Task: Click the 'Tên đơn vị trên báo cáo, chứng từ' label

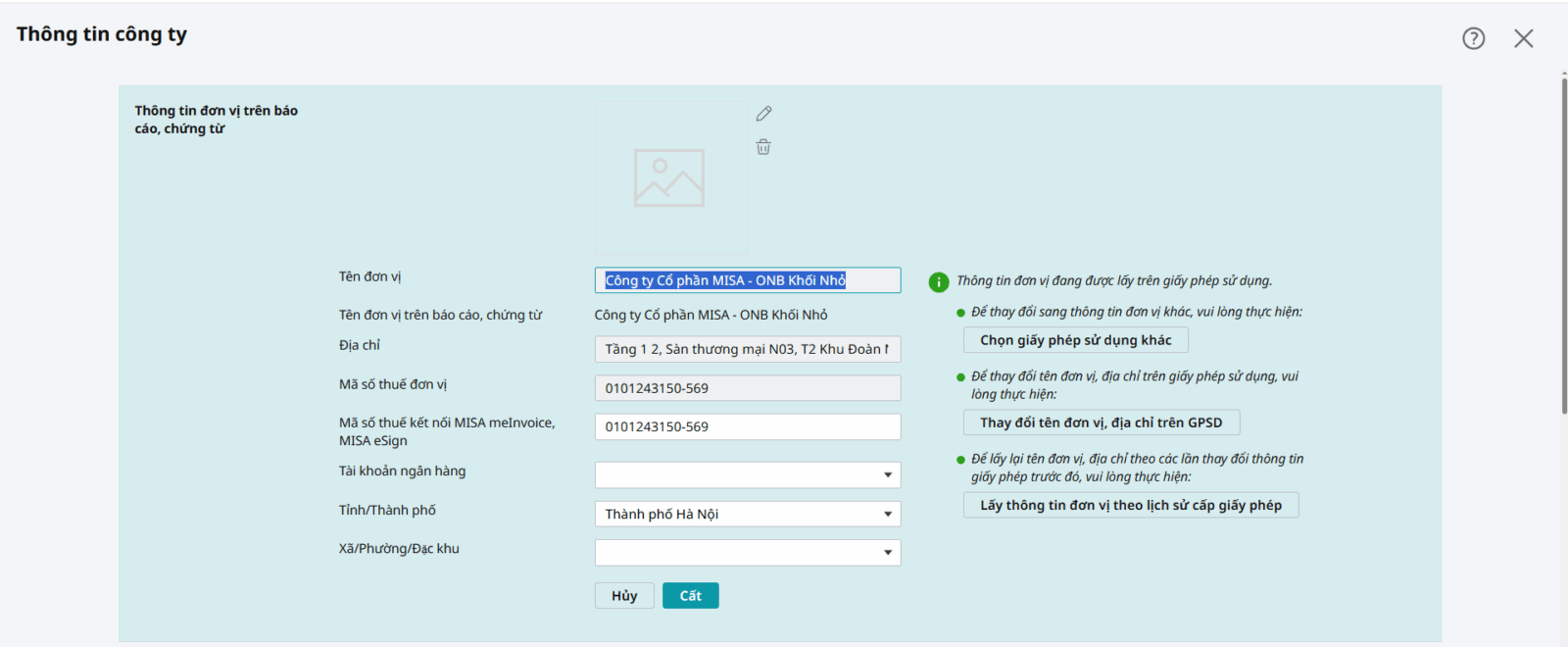Action: point(440,315)
